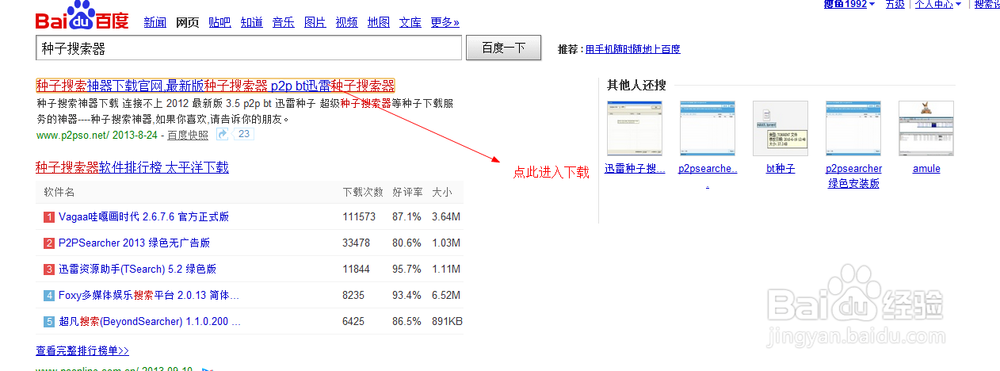Open the share icon beside 百度快照

pyautogui.click(x=223, y=134)
